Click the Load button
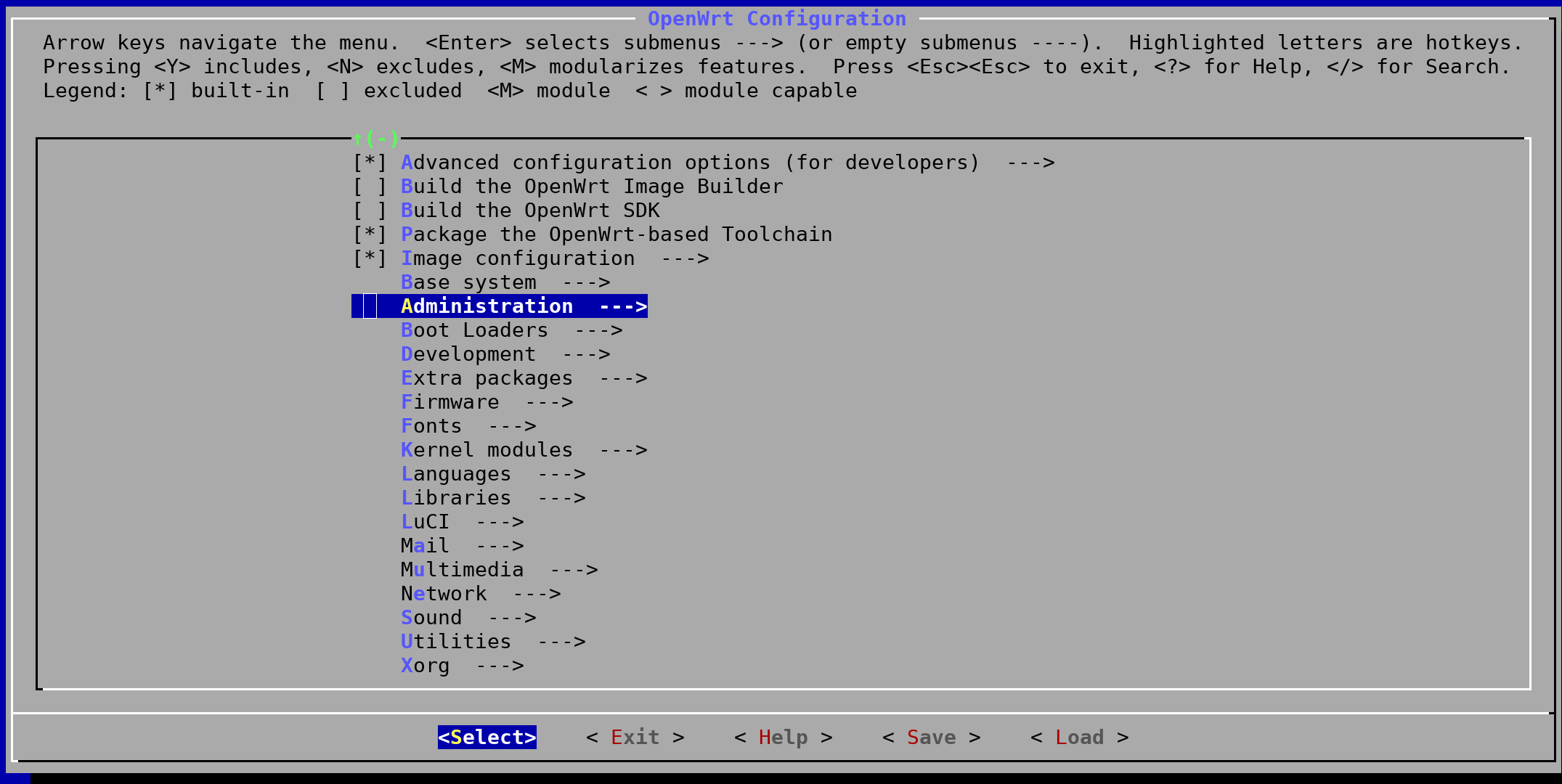 (x=1079, y=738)
